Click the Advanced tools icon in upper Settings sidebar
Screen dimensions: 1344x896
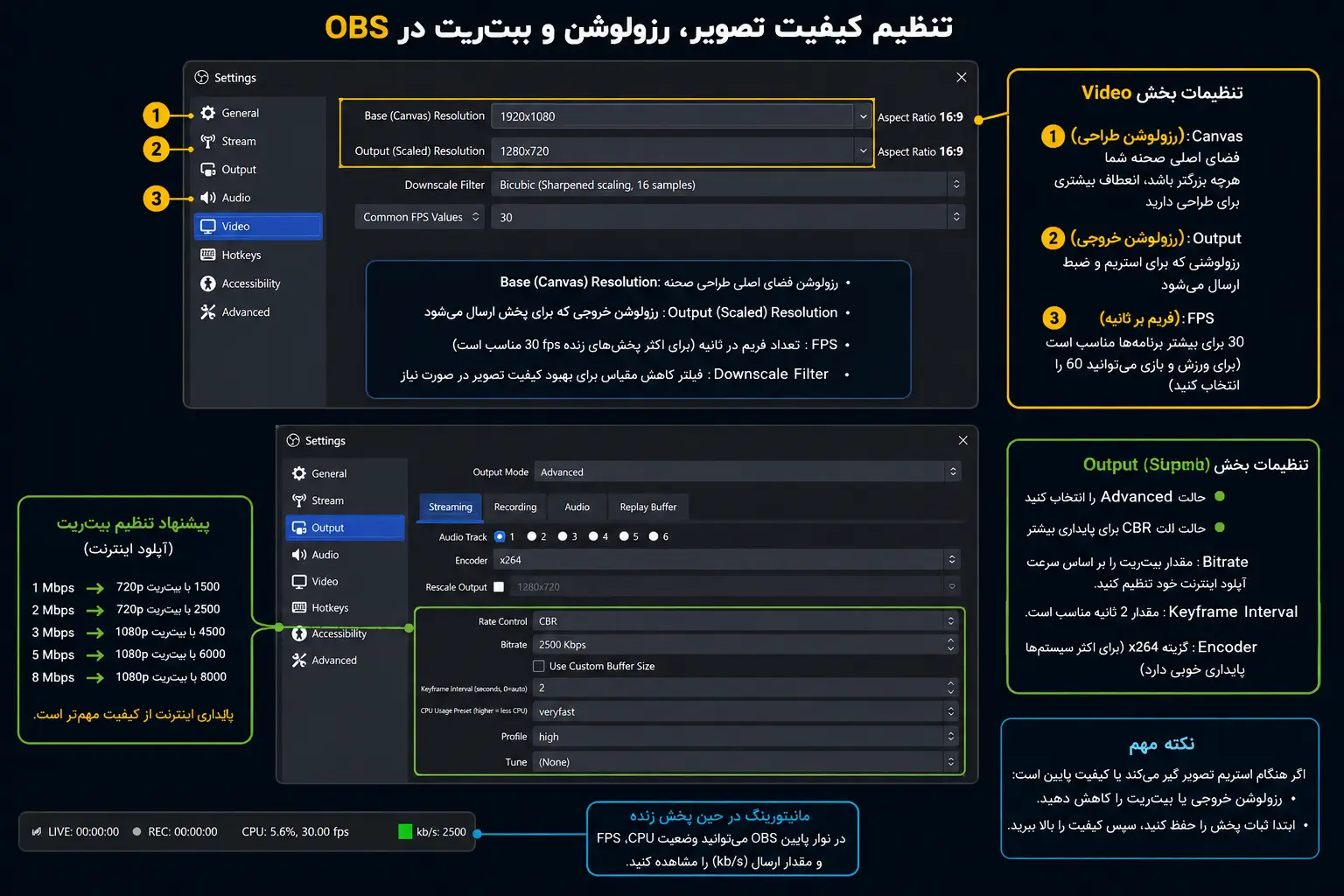click(207, 311)
